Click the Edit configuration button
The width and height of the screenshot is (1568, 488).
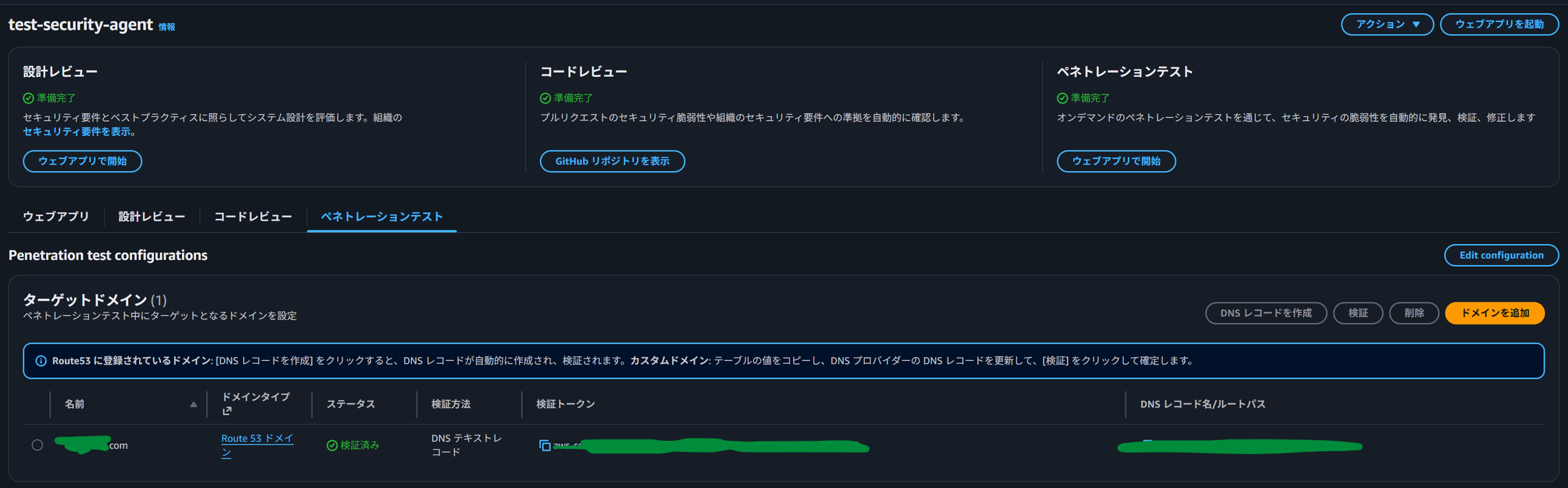point(1500,255)
